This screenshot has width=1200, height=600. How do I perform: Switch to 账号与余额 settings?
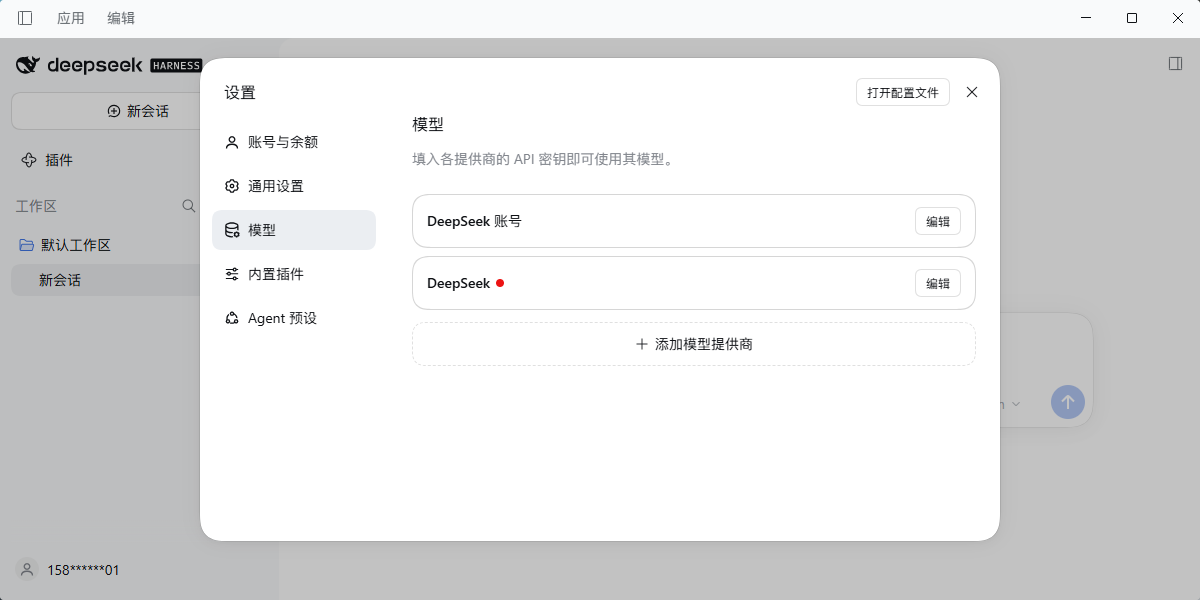point(294,142)
